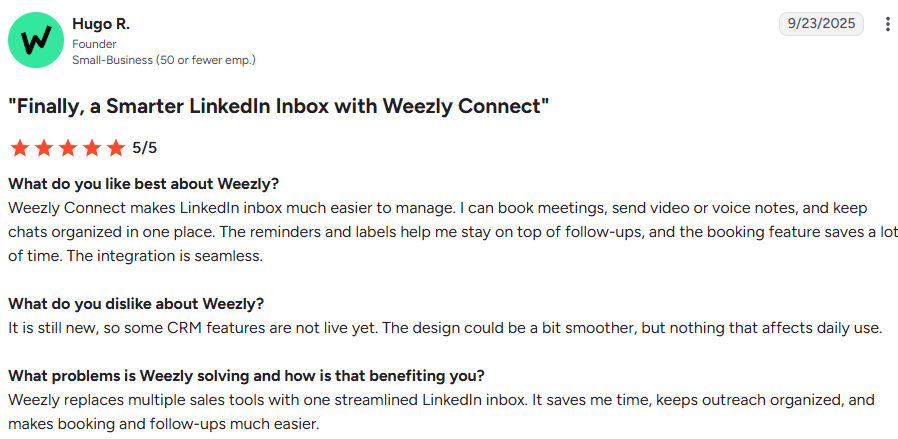Open reviewer Hugo R.'s profile name
This screenshot has height=439, width=898.
pyautogui.click(x=101, y=24)
